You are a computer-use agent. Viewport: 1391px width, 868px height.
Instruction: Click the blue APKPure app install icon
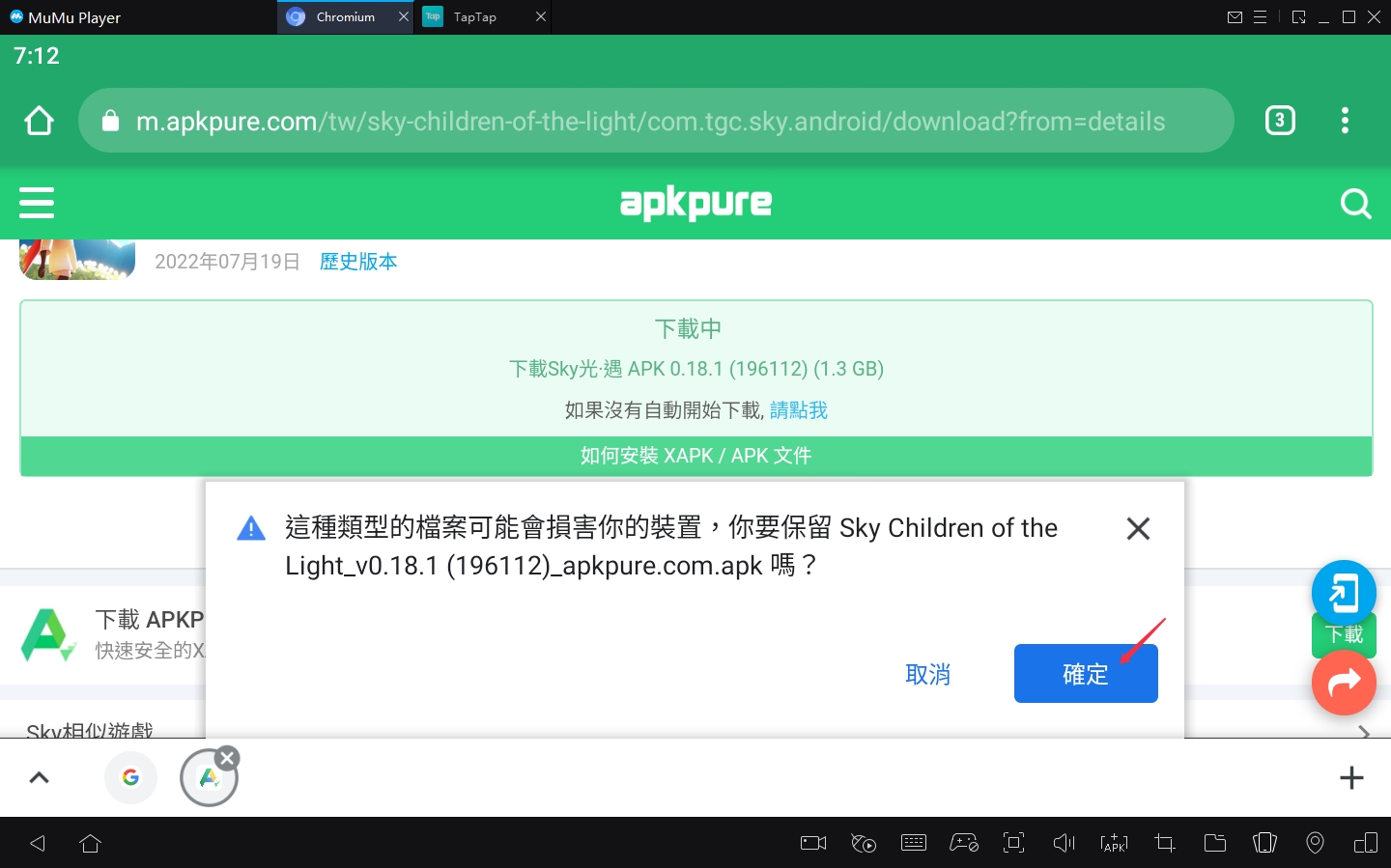(x=1344, y=592)
